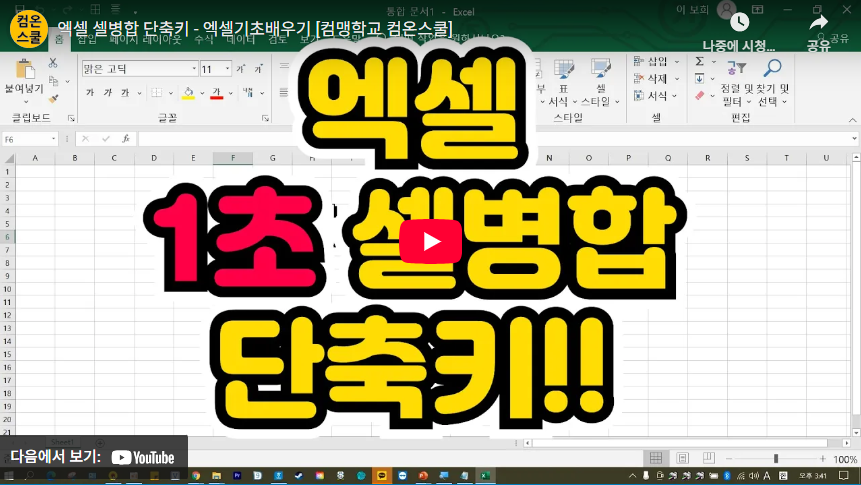The width and height of the screenshot is (861, 485).
Task: Click the Select All corner triangle
Action: (x=9, y=158)
